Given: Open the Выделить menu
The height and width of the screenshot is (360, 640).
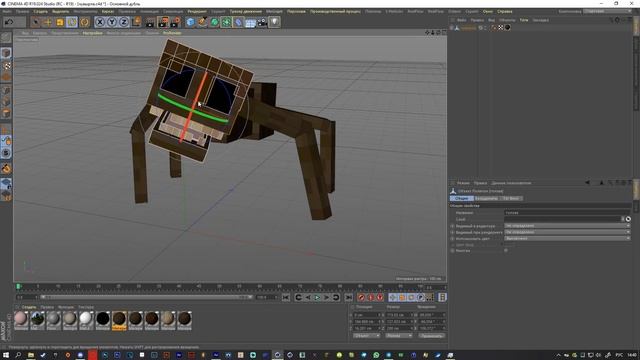Looking at the screenshot, I should [x=60, y=11].
